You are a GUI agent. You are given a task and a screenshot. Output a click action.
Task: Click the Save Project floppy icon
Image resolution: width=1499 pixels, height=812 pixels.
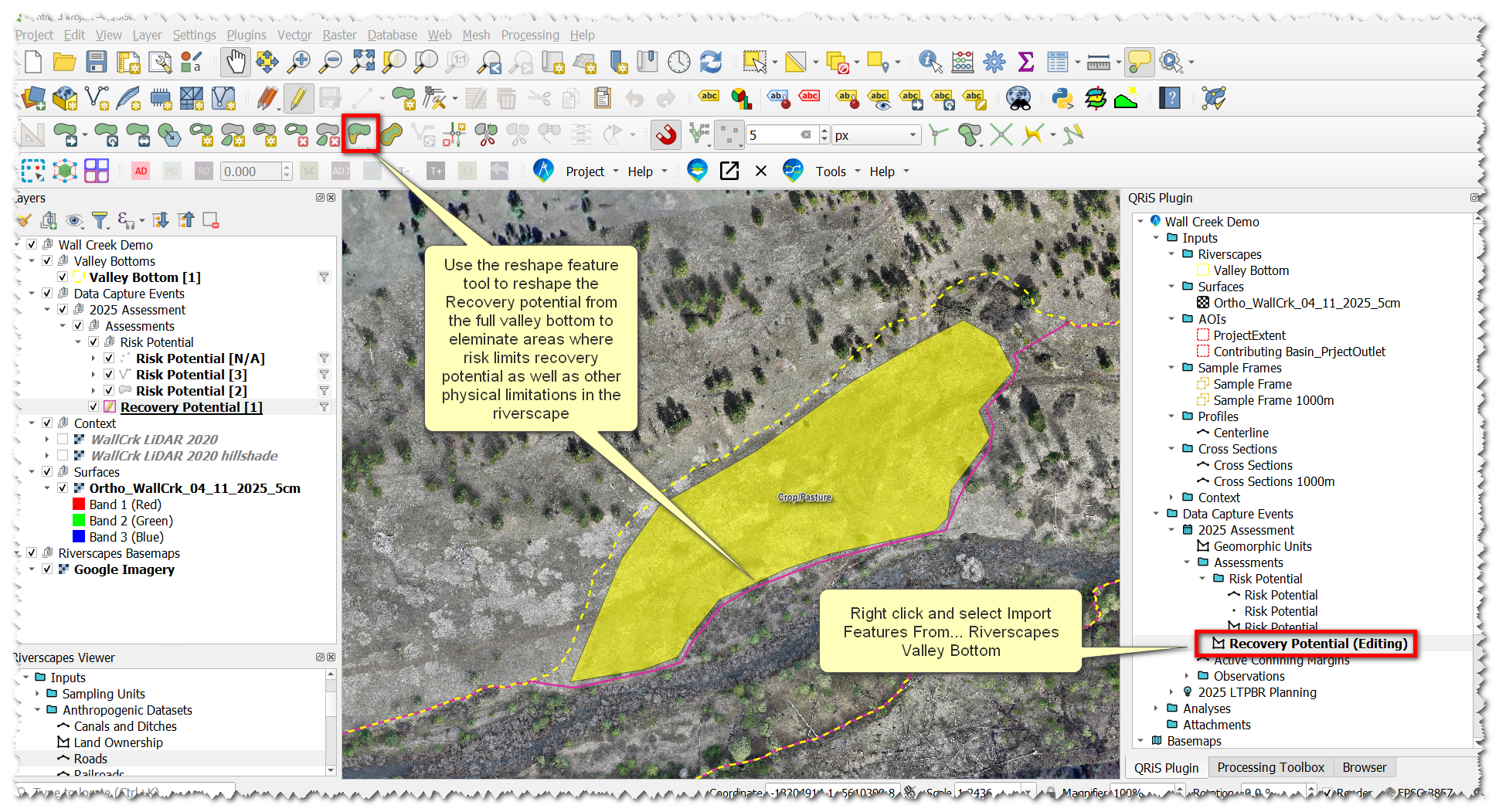pyautogui.click(x=97, y=62)
